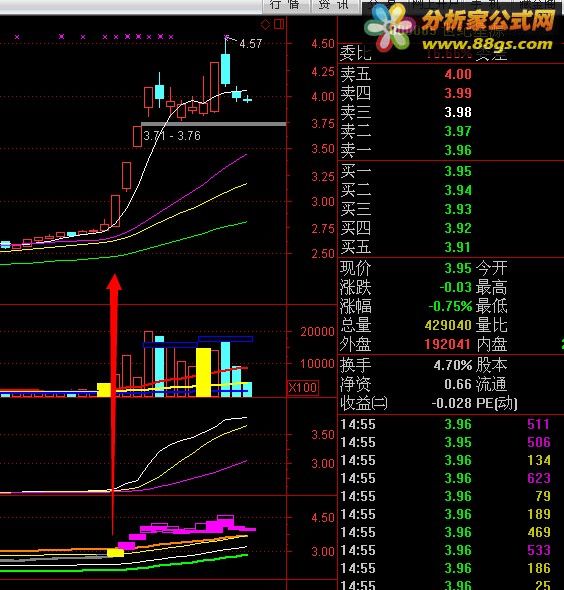Click the 外盘 value 192041
Screen dimensions: 564x590
[x=448, y=344]
